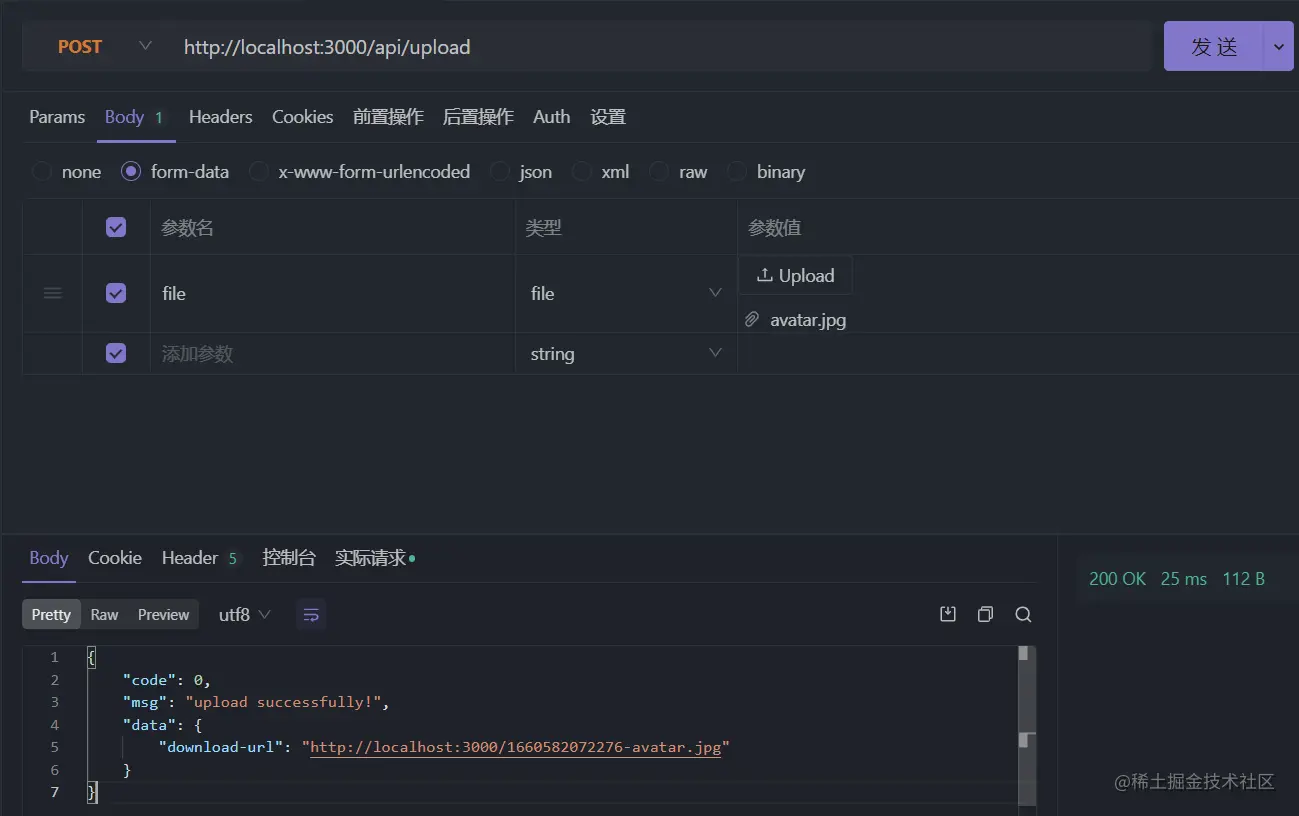Click the "data" key in response
The image size is (1299, 816).
tap(149, 725)
